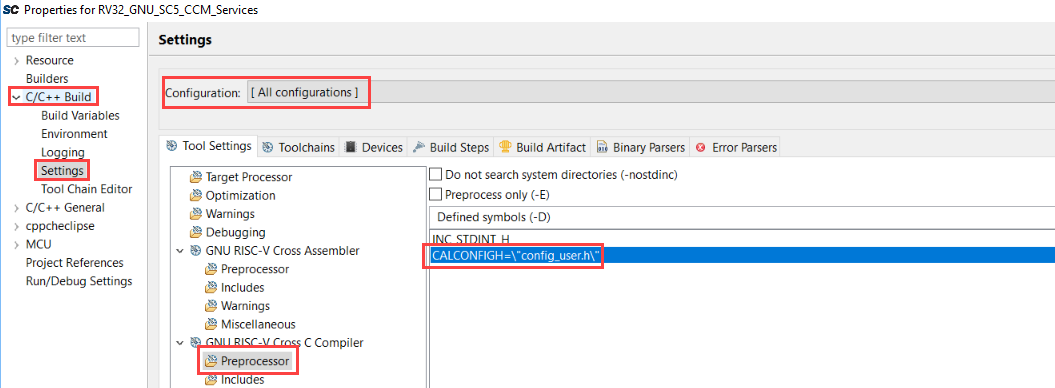Collapse the GNU RISC-V Cross C Compiler node
This screenshot has width=1055, height=388.
click(x=180, y=343)
